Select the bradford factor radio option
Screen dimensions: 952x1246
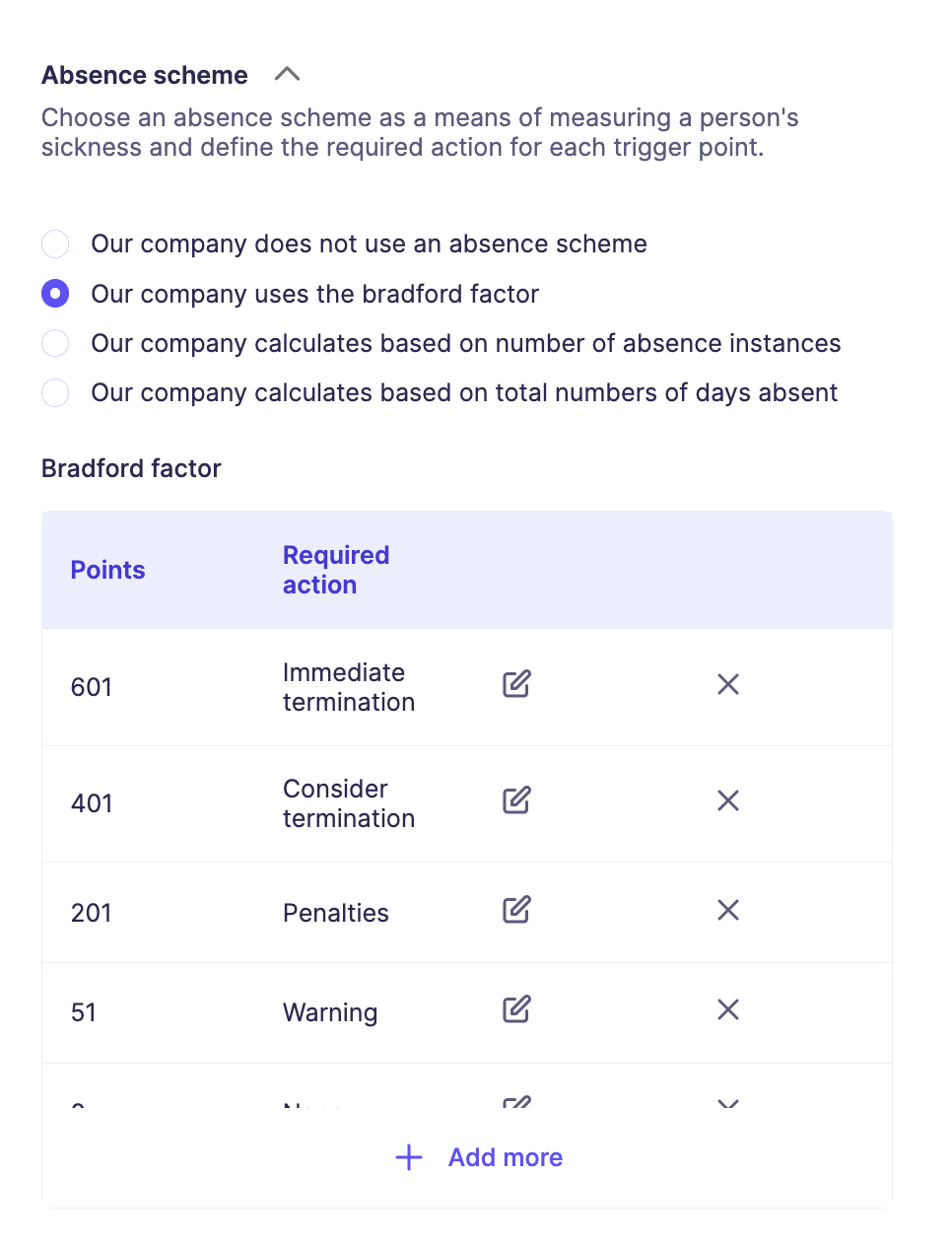coord(56,294)
